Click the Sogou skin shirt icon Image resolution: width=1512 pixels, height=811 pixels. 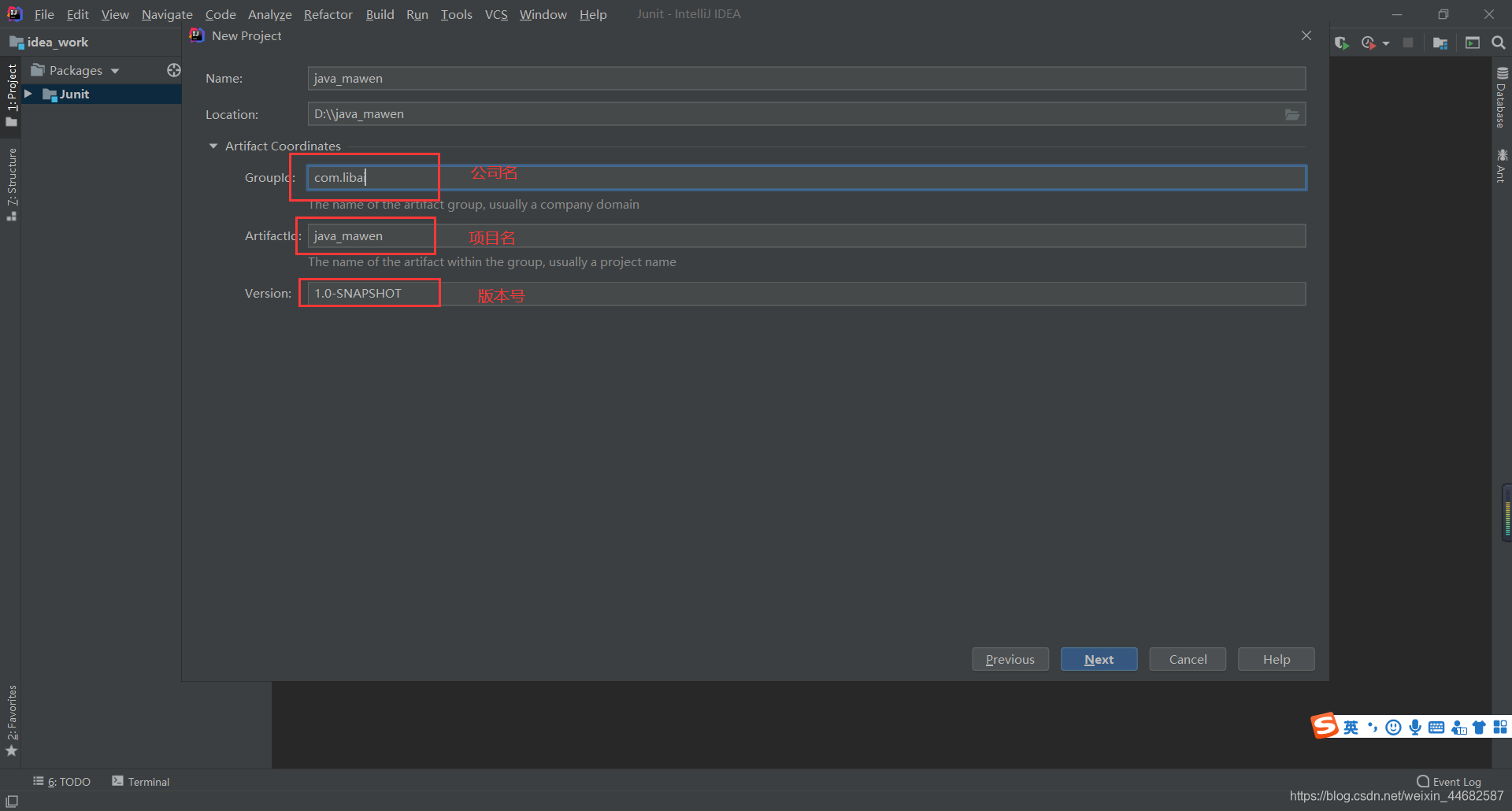tap(1479, 727)
